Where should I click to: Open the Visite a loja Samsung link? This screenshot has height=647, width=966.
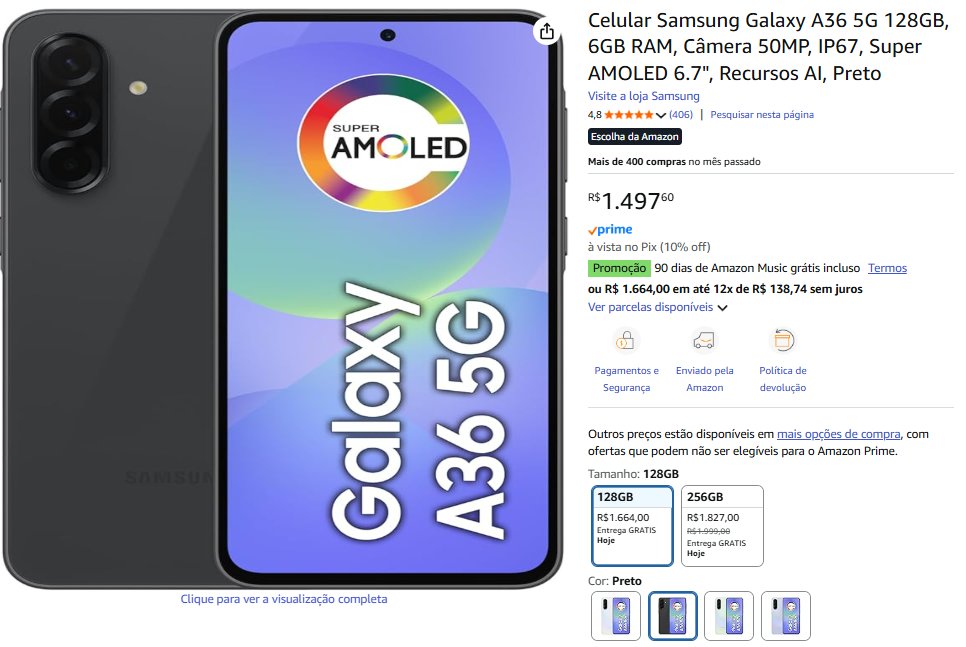pyautogui.click(x=644, y=96)
